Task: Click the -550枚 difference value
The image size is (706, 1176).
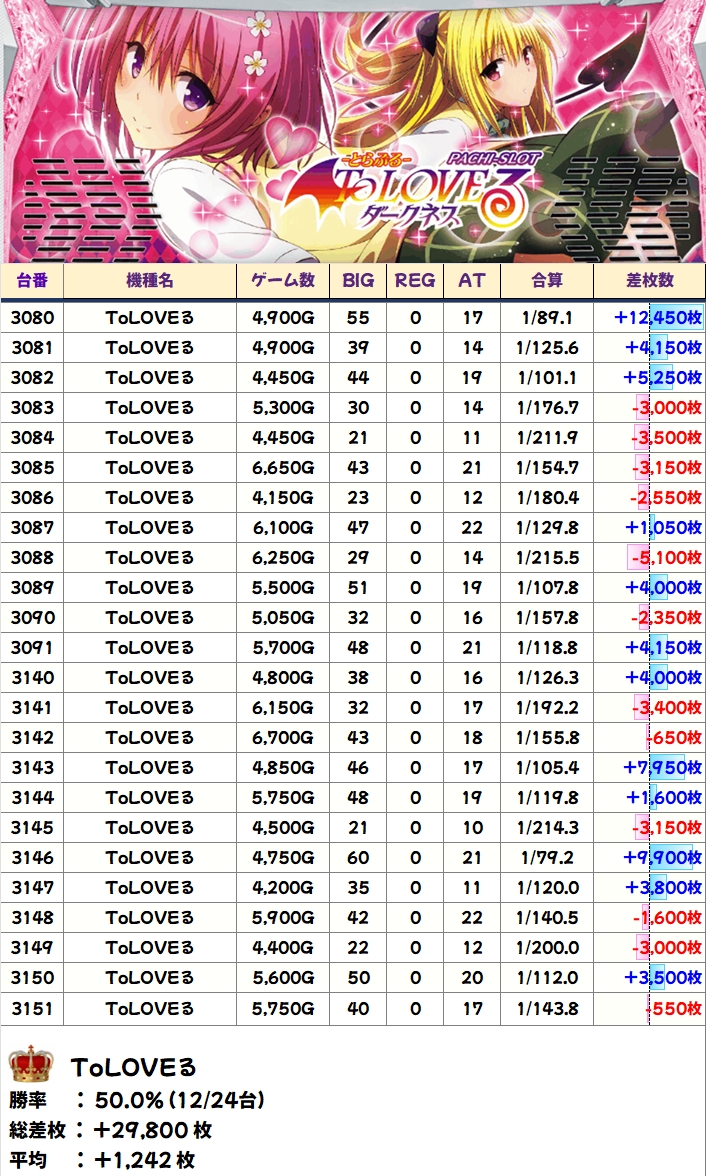Action: point(674,1008)
